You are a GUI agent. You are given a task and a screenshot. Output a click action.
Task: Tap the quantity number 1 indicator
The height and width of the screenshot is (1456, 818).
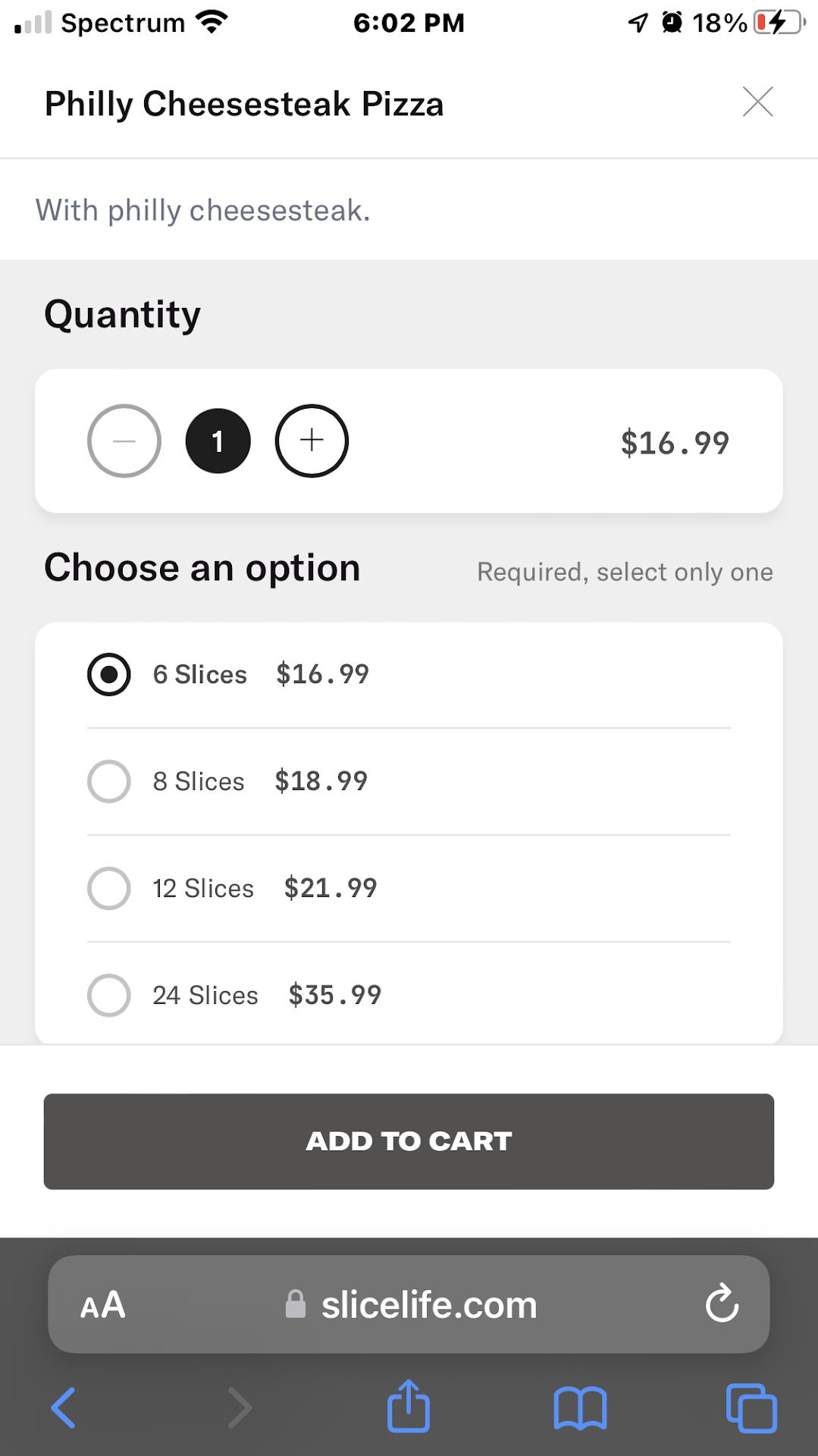coord(218,441)
